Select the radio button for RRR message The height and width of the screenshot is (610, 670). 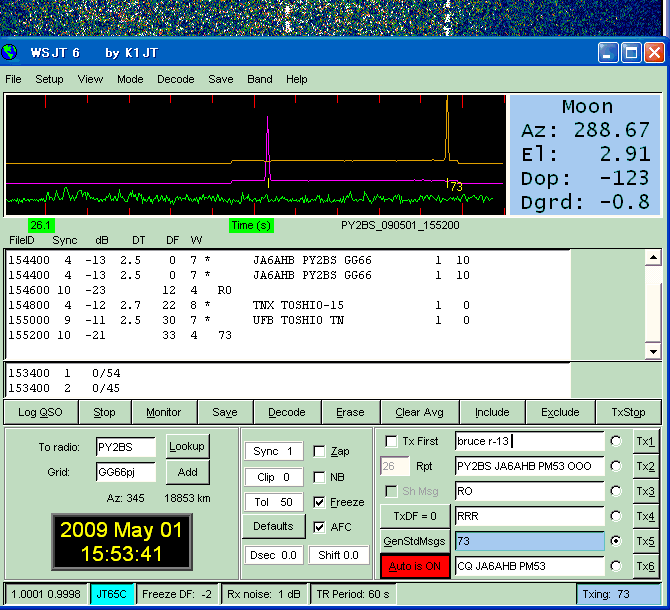(x=617, y=516)
